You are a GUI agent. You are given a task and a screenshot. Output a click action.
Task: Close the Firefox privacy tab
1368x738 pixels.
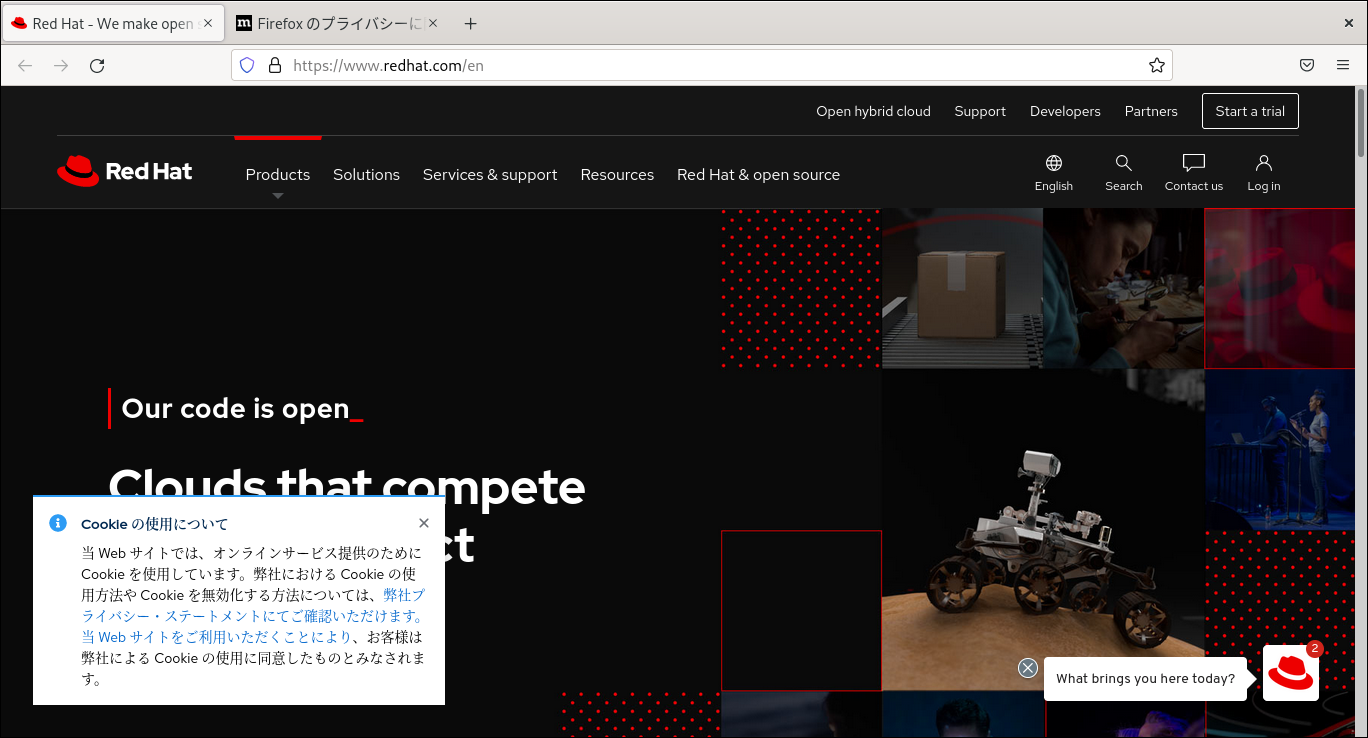pyautogui.click(x=433, y=24)
